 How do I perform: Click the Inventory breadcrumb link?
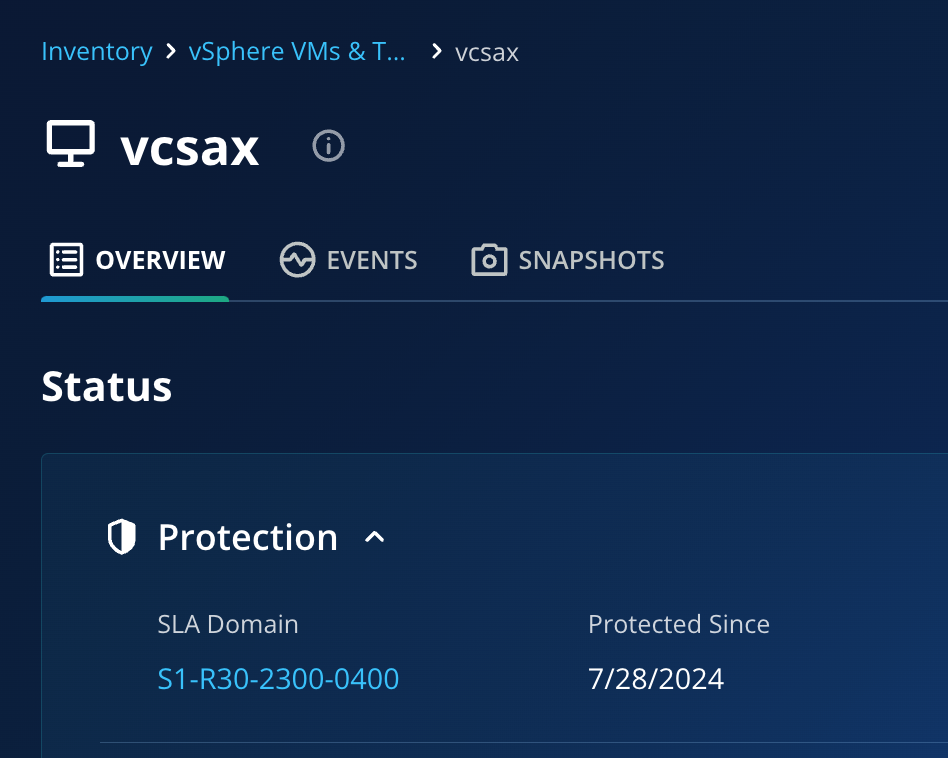(x=96, y=51)
